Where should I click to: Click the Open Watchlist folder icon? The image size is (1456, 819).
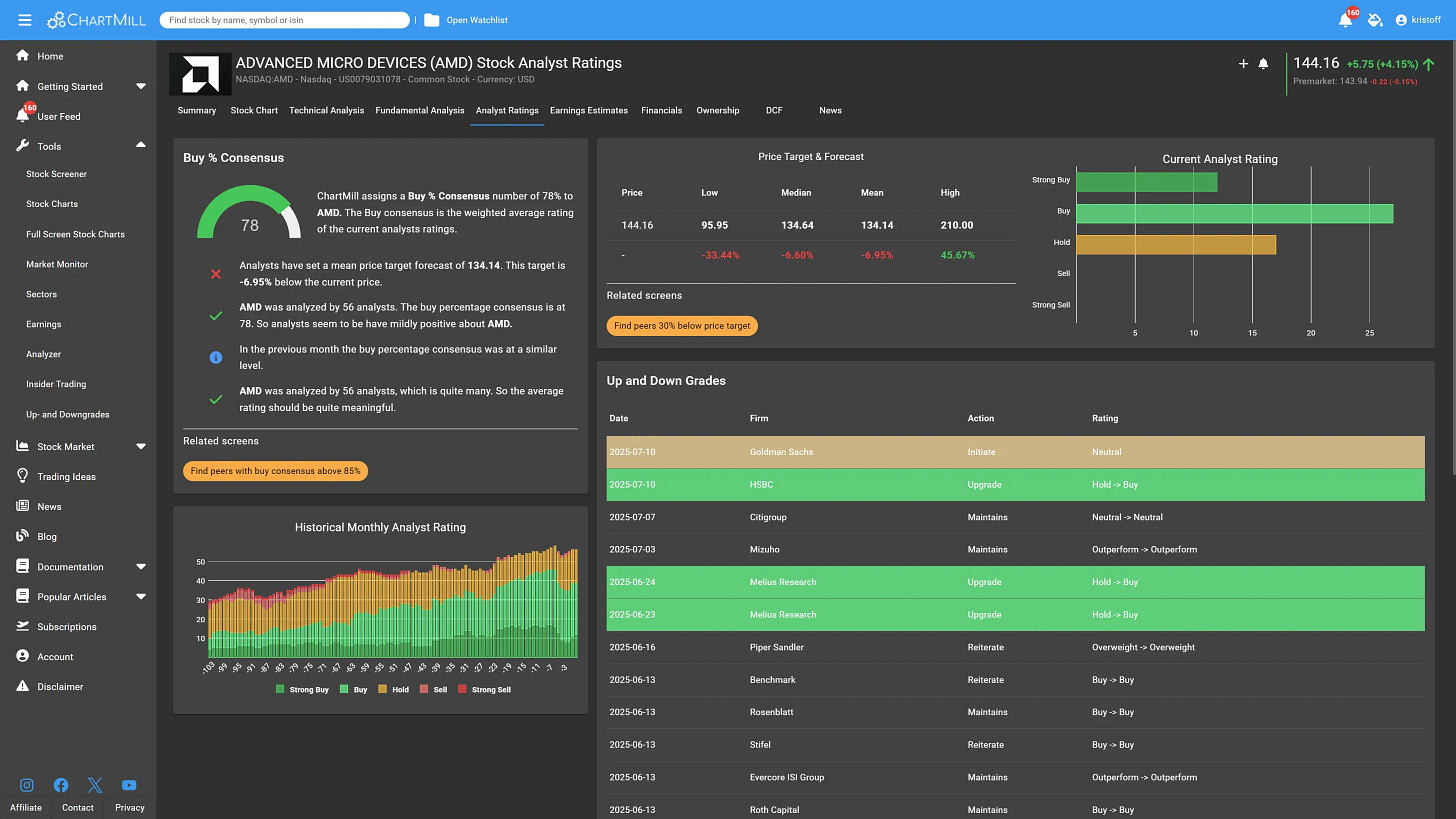pyautogui.click(x=431, y=20)
